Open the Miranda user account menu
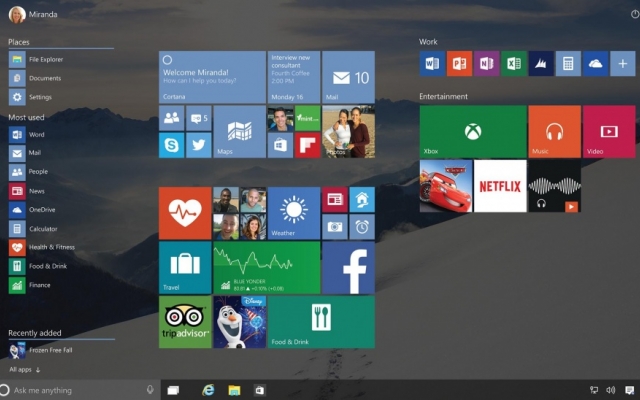The width and height of the screenshot is (640, 400). 33,14
